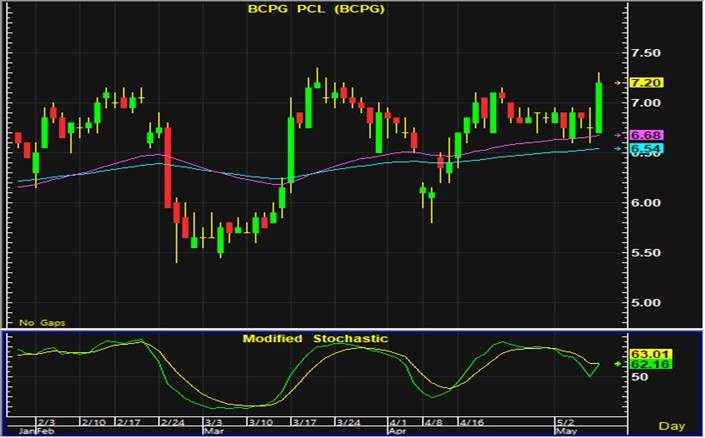This screenshot has width=705, height=438.
Task: Click the 4/16 date marker
Action: 472,423
